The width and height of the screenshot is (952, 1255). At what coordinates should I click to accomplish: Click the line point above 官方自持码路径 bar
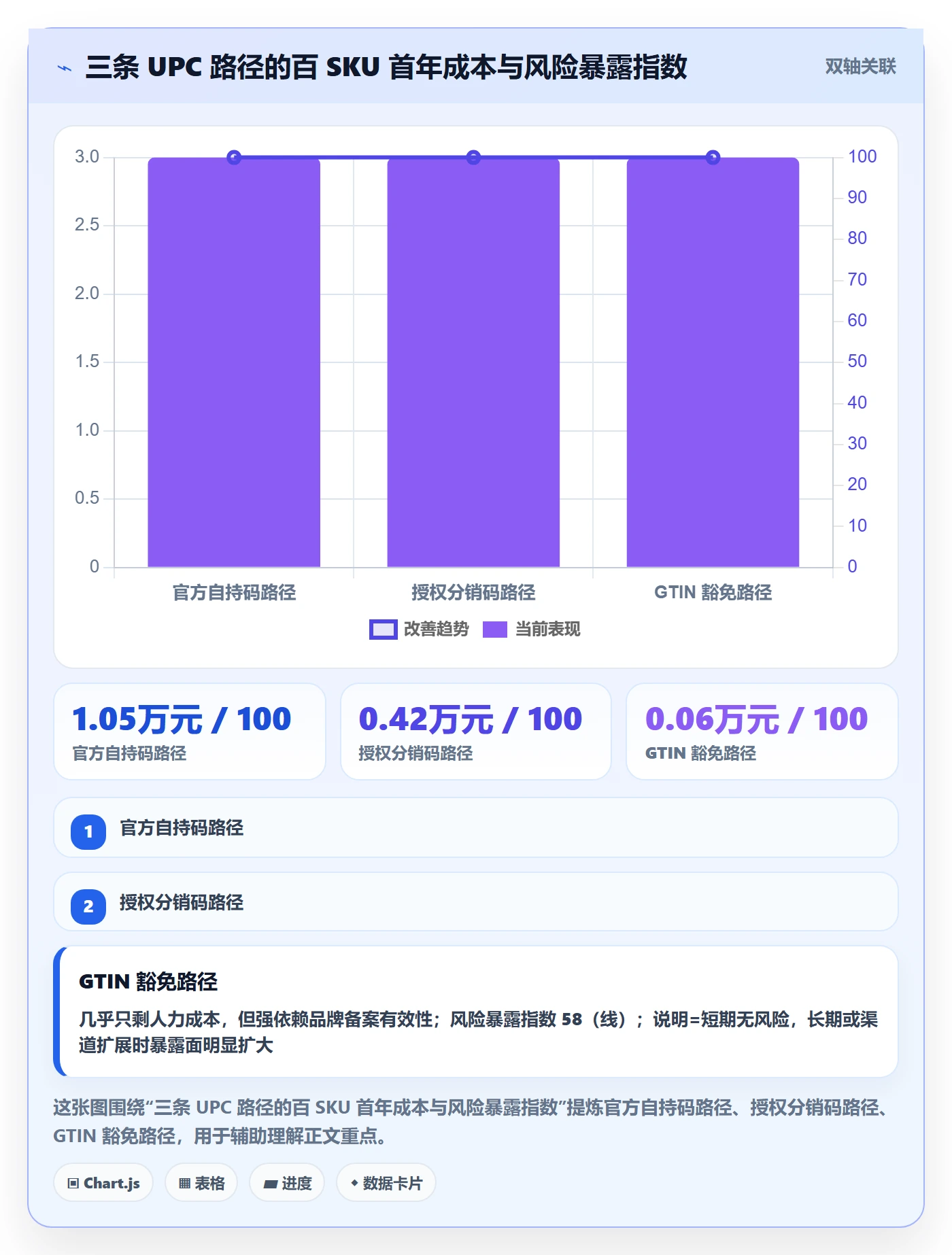[x=234, y=158]
